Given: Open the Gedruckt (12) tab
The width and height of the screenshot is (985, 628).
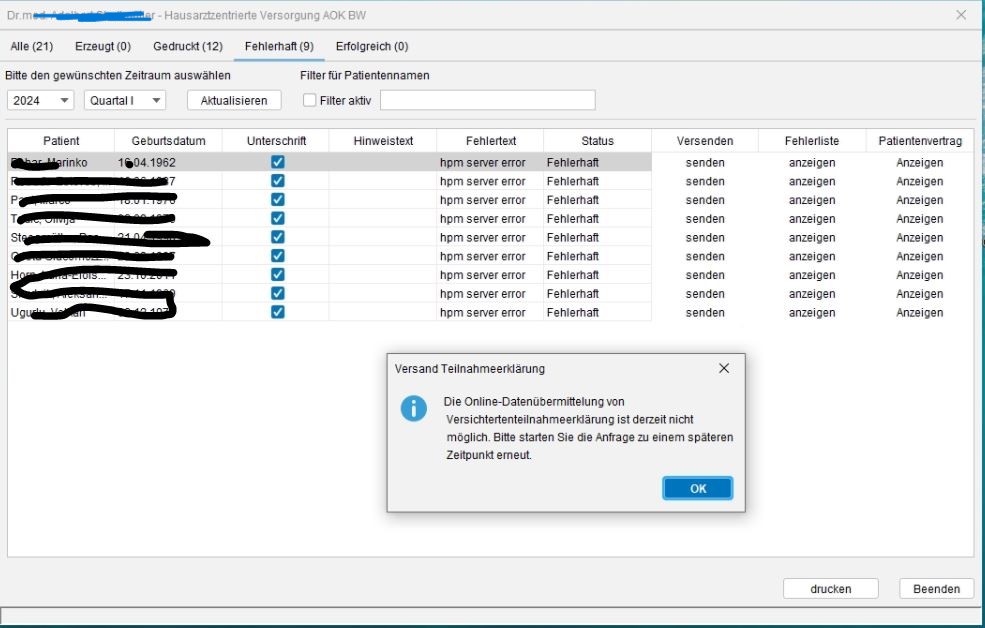Looking at the screenshot, I should [x=188, y=46].
